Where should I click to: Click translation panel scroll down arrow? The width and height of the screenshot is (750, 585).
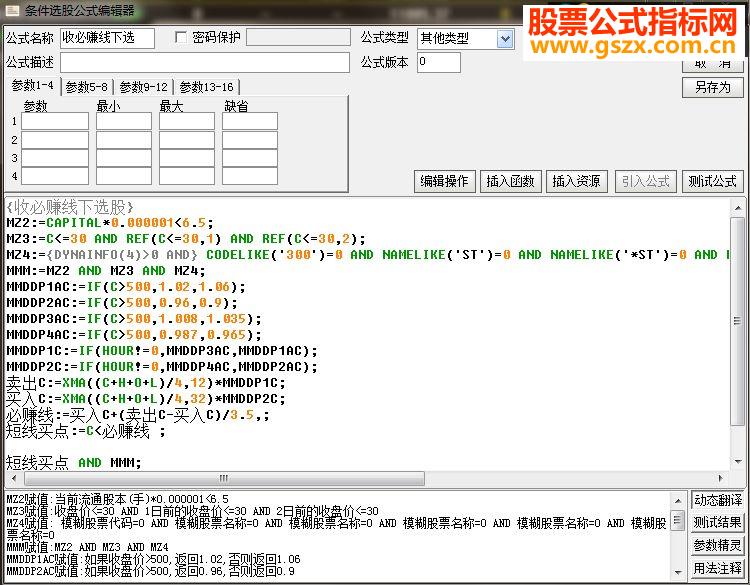point(678,572)
